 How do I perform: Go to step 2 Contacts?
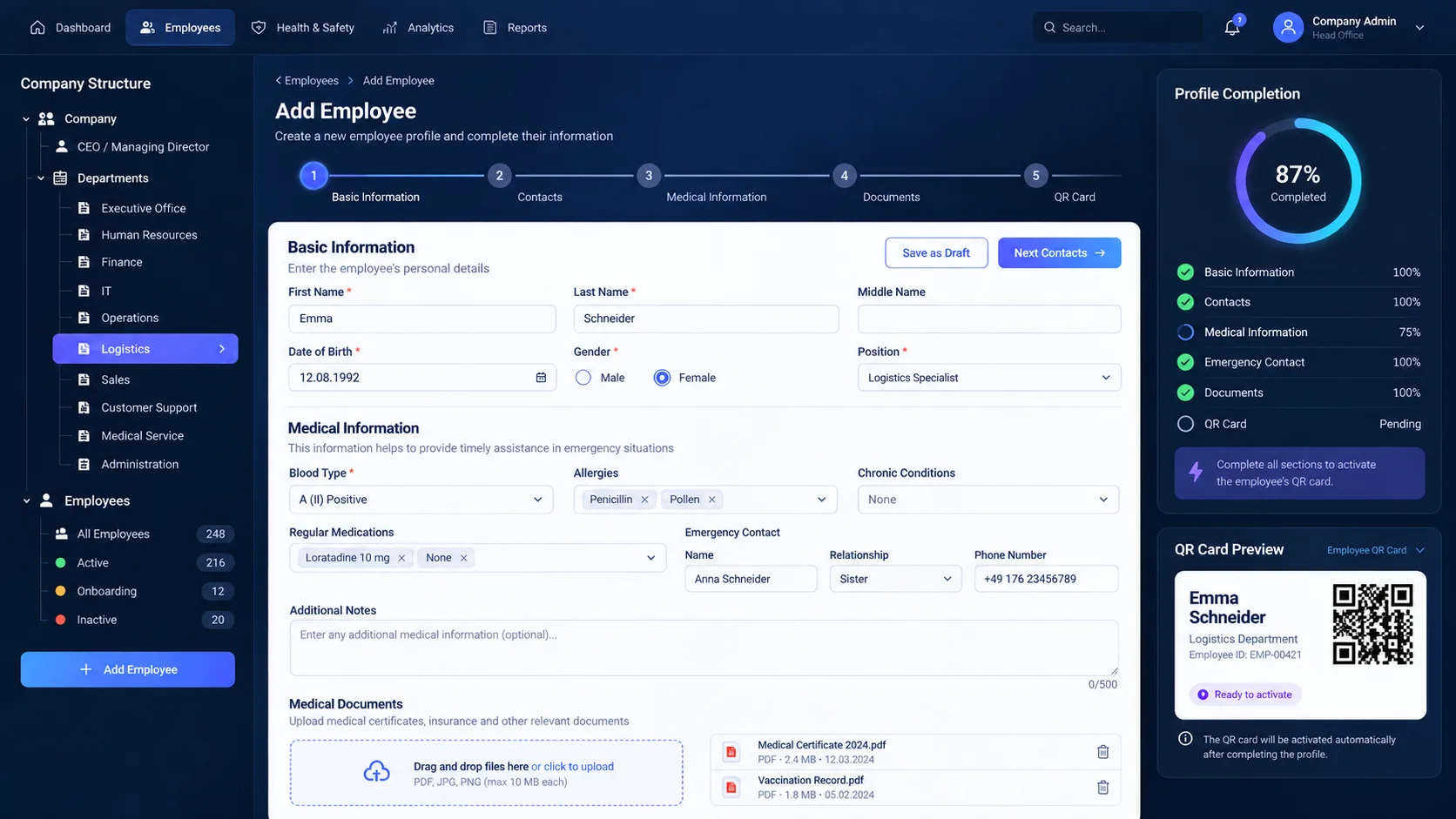click(x=499, y=176)
